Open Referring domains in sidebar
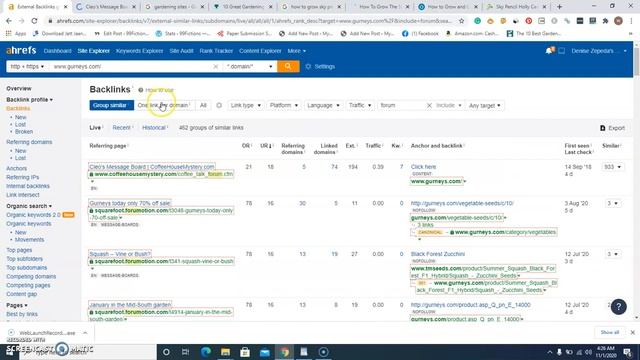The image size is (640, 360). coord(29,142)
